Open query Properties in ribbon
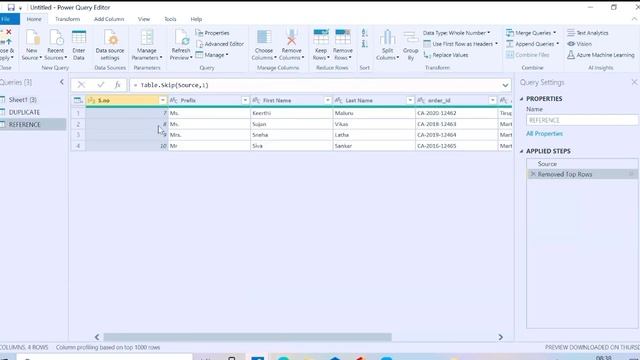 coord(212,33)
